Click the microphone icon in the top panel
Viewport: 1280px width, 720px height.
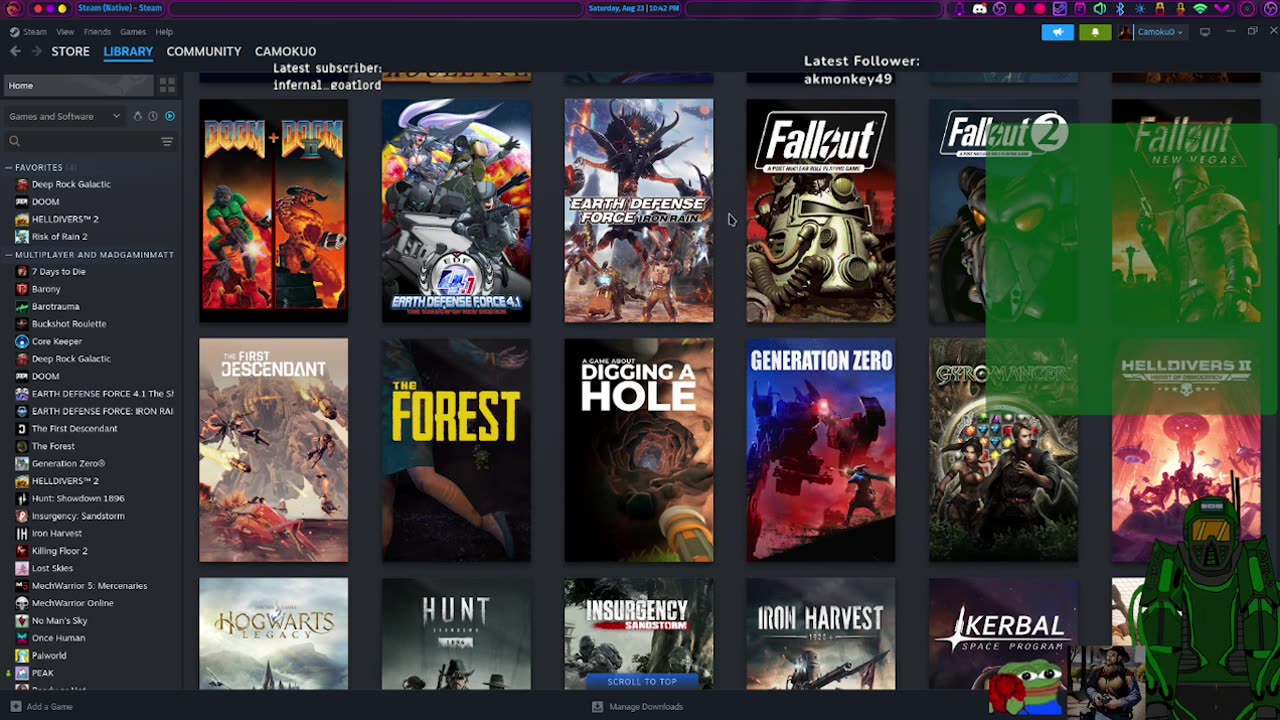coord(1180,9)
